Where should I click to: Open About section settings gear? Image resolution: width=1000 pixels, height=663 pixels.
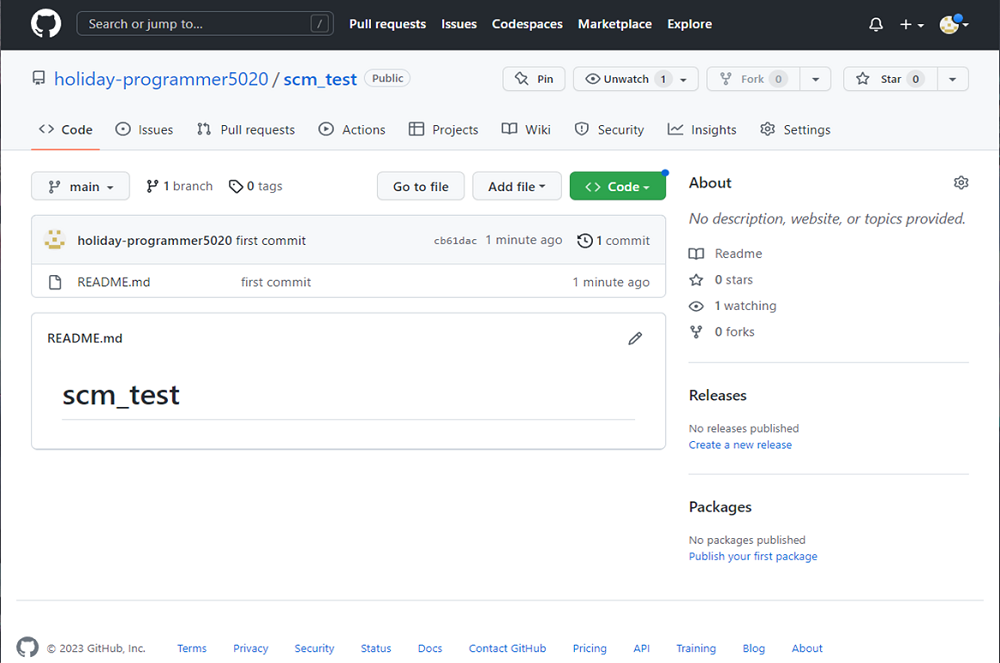pyautogui.click(x=961, y=183)
